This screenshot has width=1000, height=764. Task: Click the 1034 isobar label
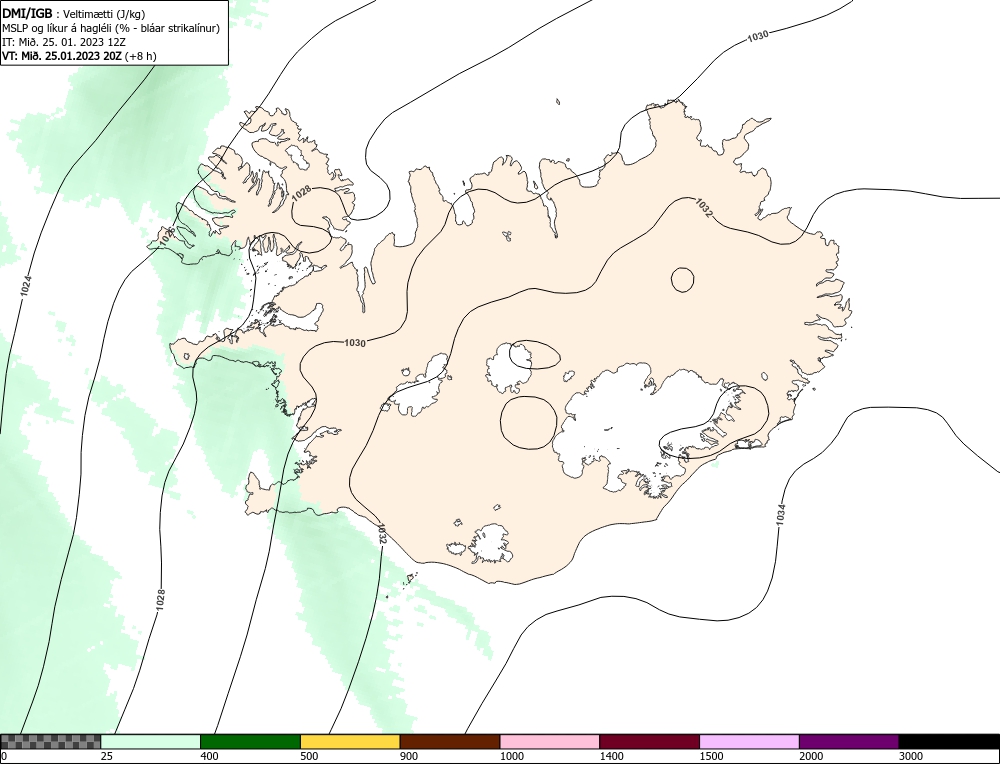[x=781, y=515]
